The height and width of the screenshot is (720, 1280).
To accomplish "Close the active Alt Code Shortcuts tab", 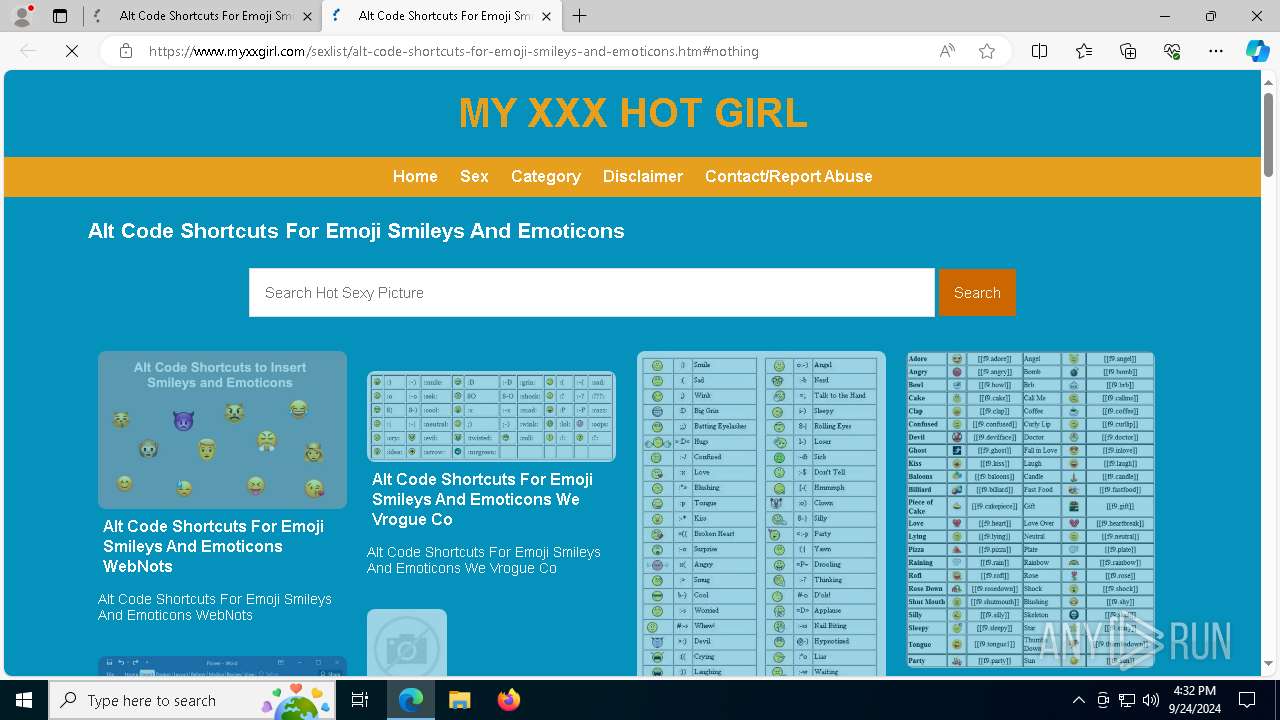I will [x=546, y=16].
